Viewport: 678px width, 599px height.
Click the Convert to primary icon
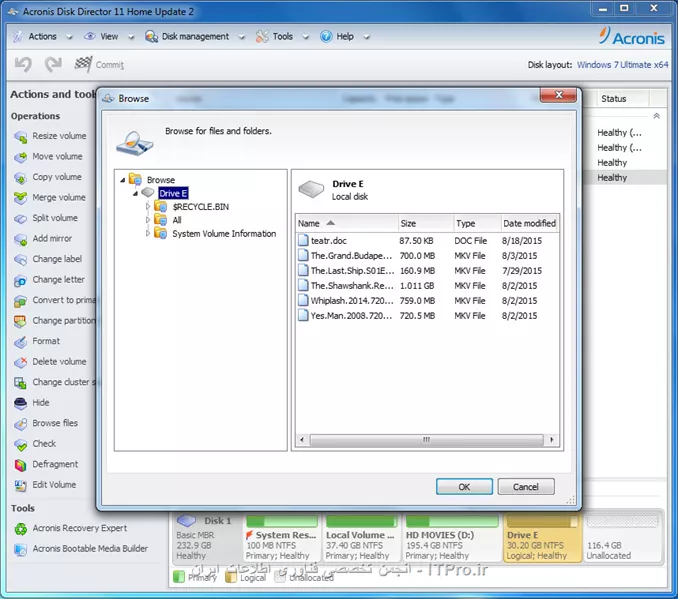point(20,301)
